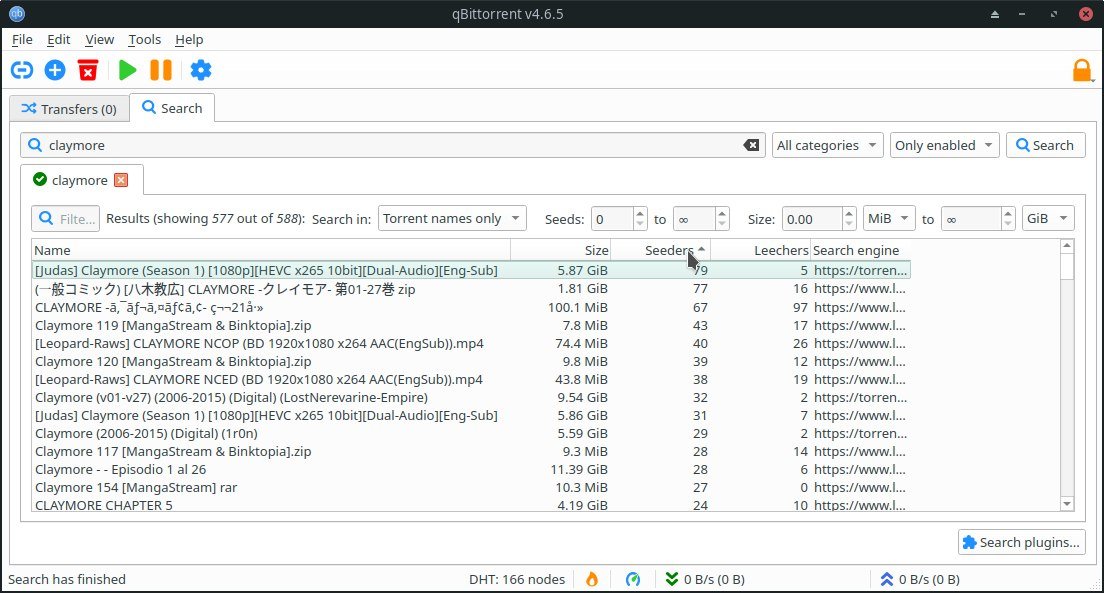
Task: Sort results by Seeders column header
Action: coord(660,250)
